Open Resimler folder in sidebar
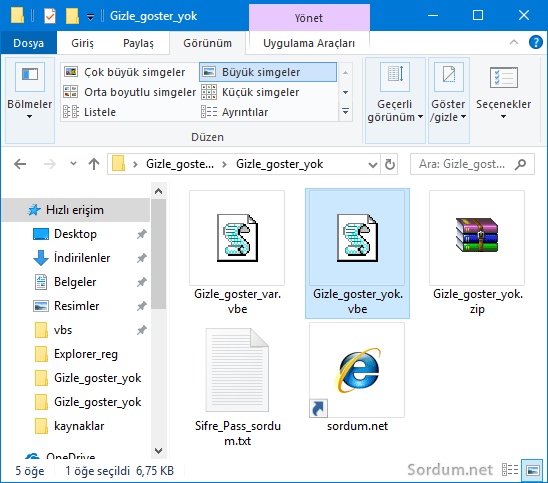 [x=77, y=306]
